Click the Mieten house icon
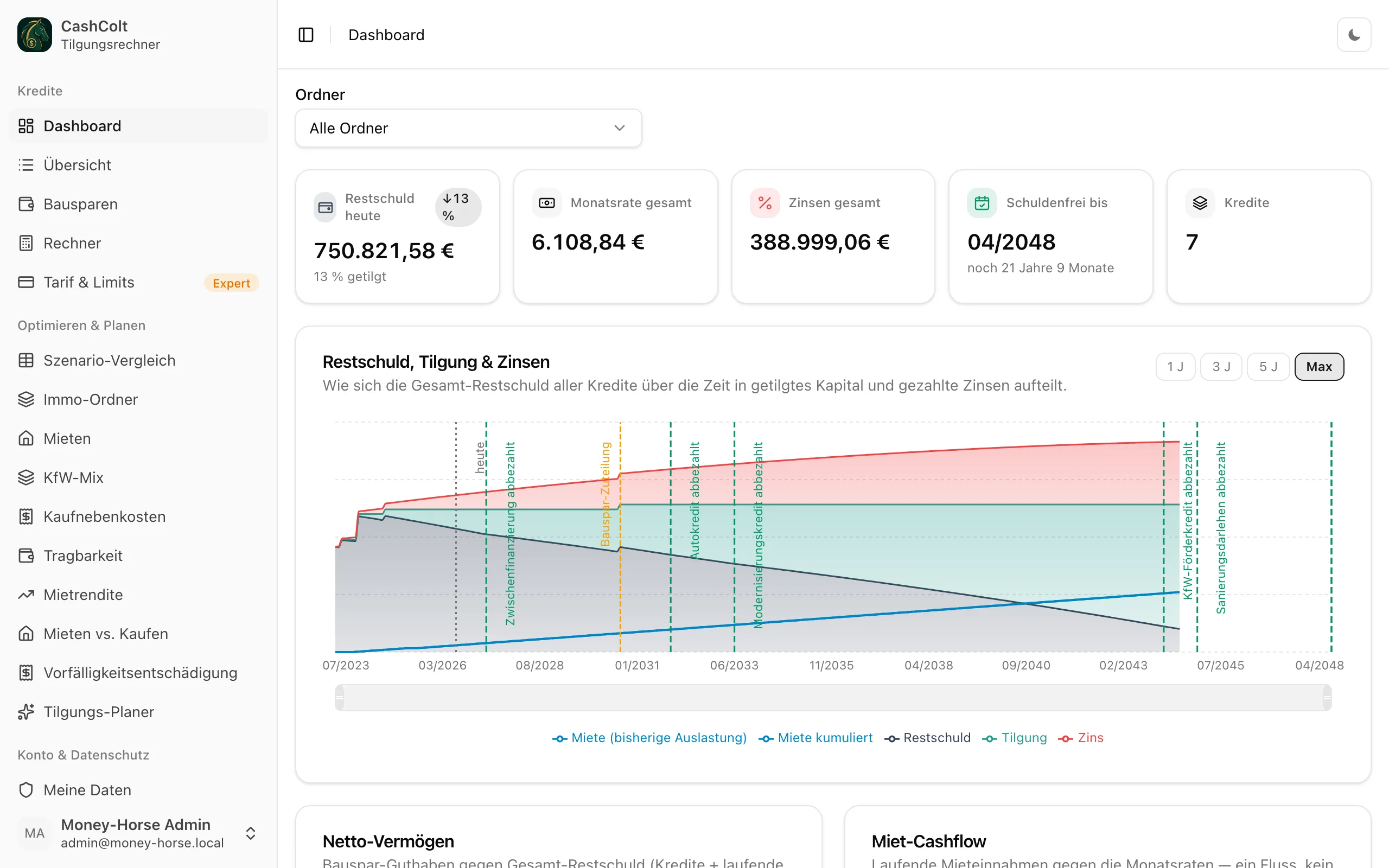This screenshot has height=868, width=1389. 26,438
